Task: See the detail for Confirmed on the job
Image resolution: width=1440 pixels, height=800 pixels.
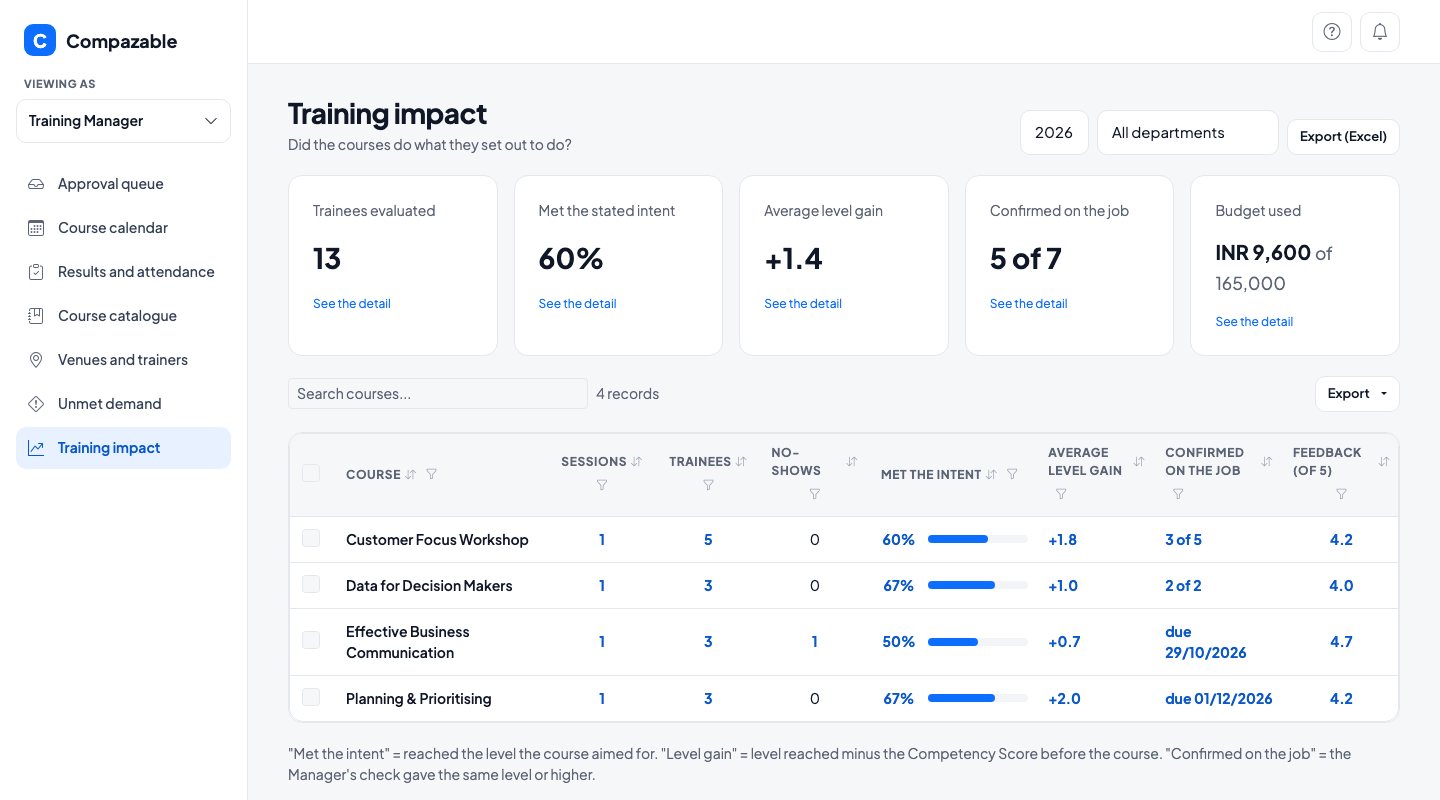Action: tap(1029, 303)
